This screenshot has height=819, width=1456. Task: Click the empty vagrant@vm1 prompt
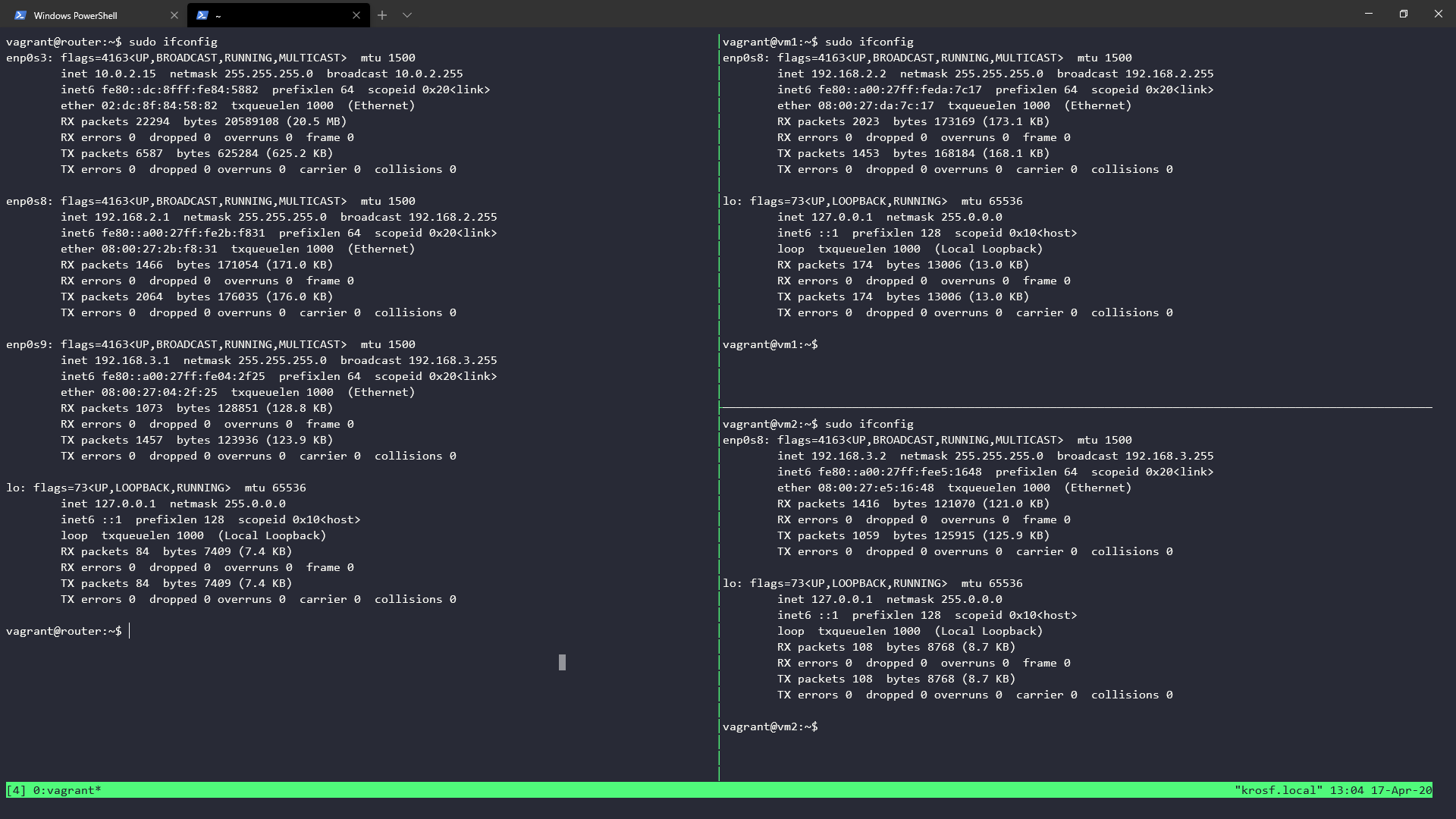click(770, 344)
